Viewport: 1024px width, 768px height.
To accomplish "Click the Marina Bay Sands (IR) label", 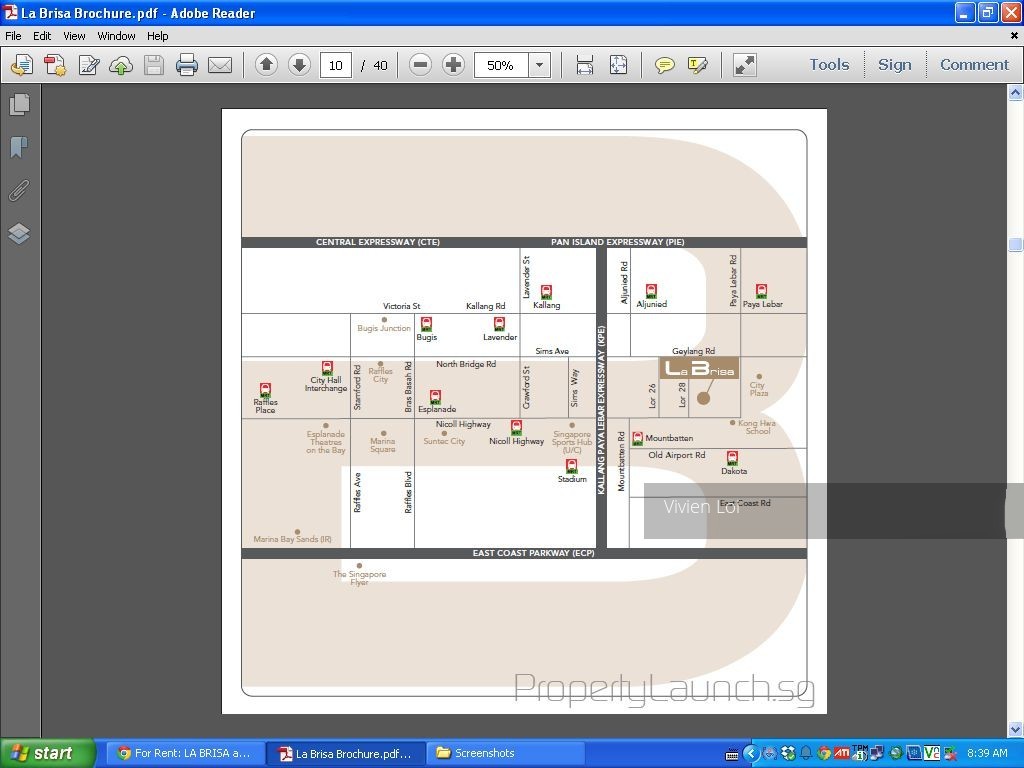I will 293,539.
